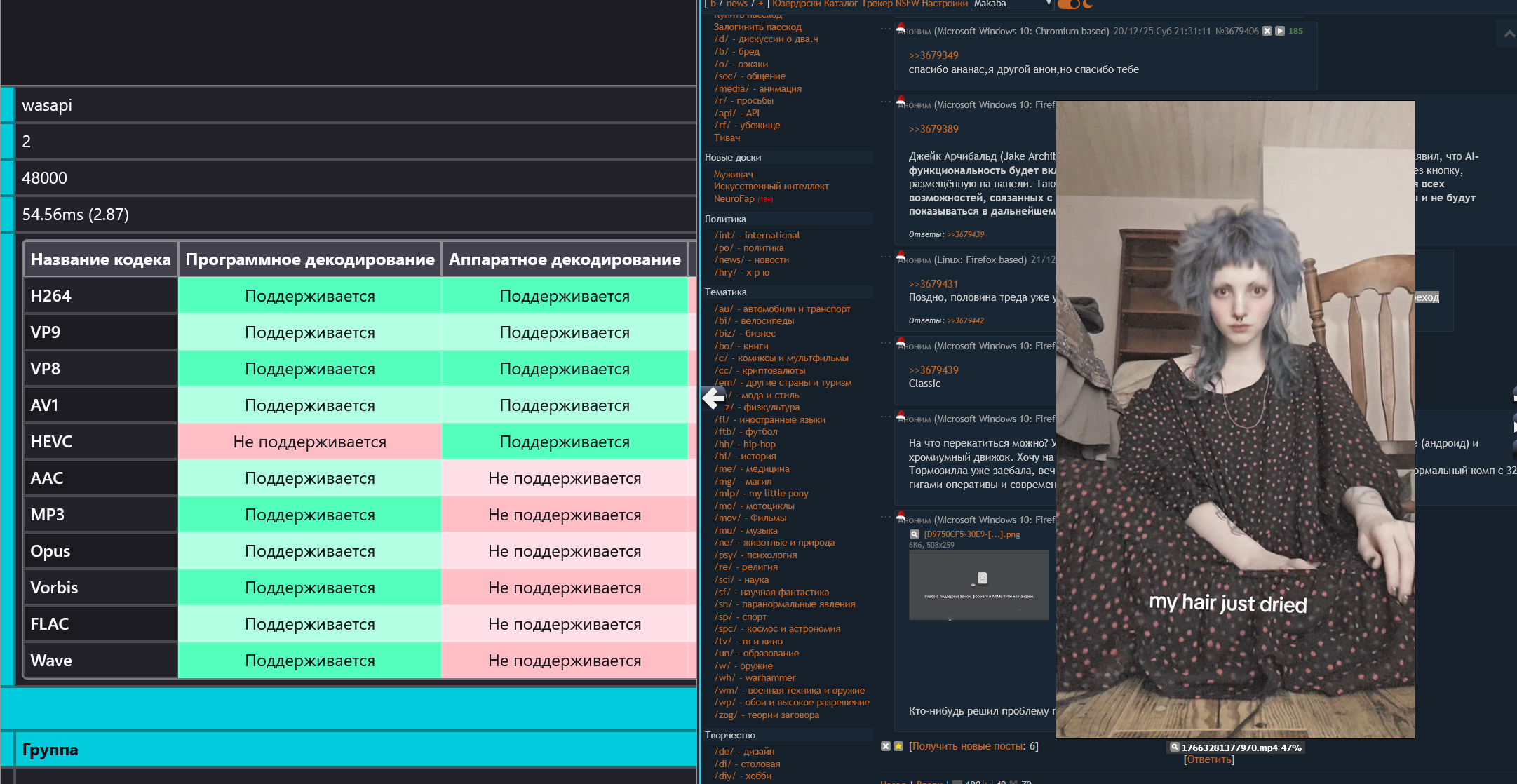Click the hide post X icon on post №3679406
The height and width of the screenshot is (784, 1517).
tap(1267, 31)
